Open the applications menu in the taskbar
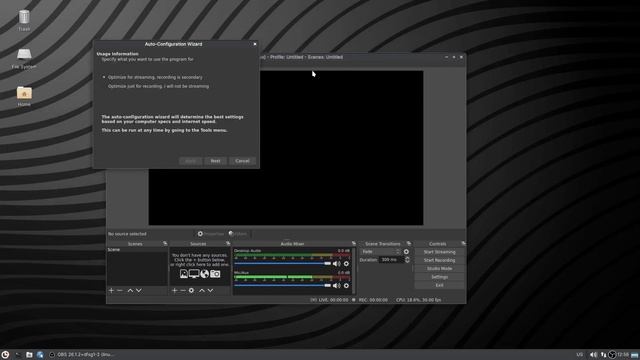640x360 pixels. click(x=5, y=355)
